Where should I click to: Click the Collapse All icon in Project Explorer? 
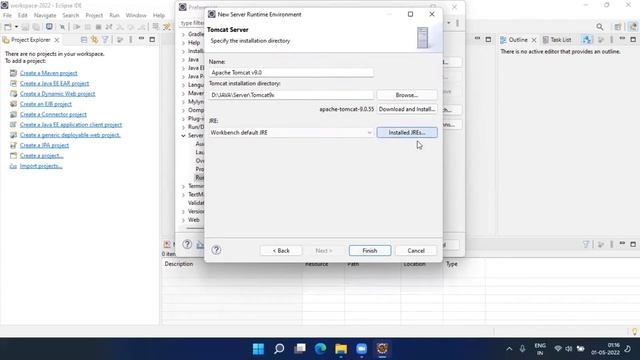tap(84, 40)
